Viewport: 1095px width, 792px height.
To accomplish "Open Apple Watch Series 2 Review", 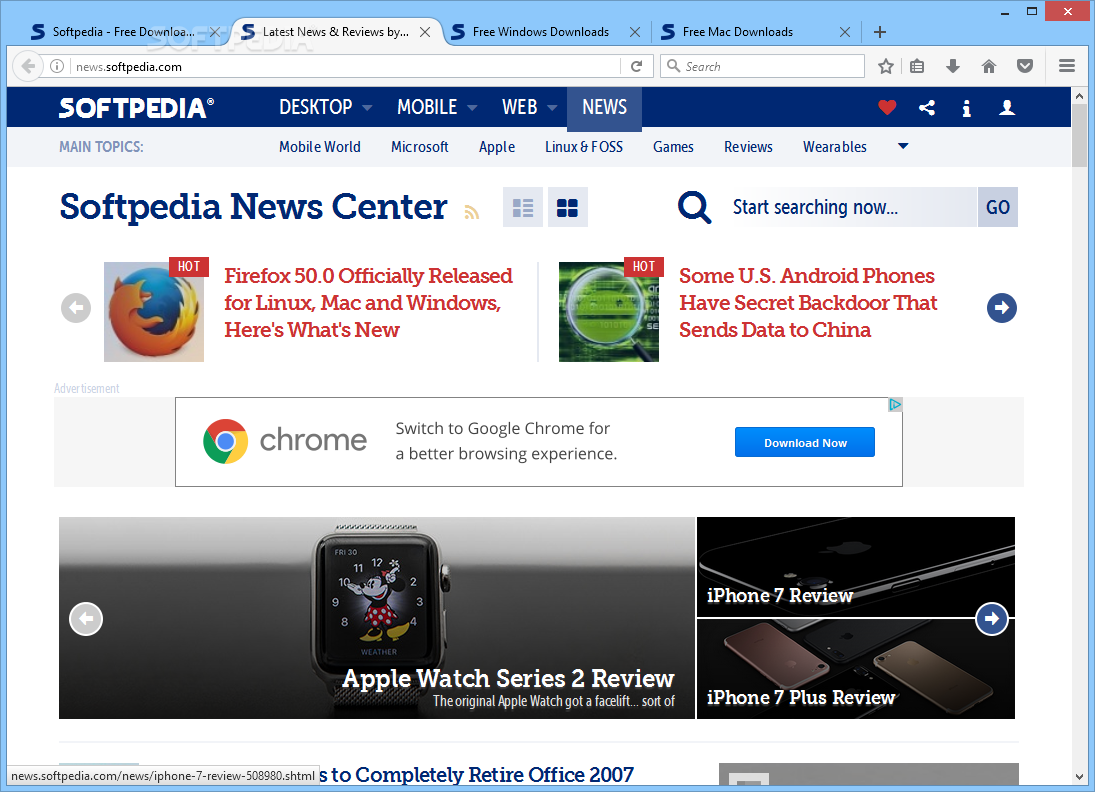I will [x=508, y=678].
